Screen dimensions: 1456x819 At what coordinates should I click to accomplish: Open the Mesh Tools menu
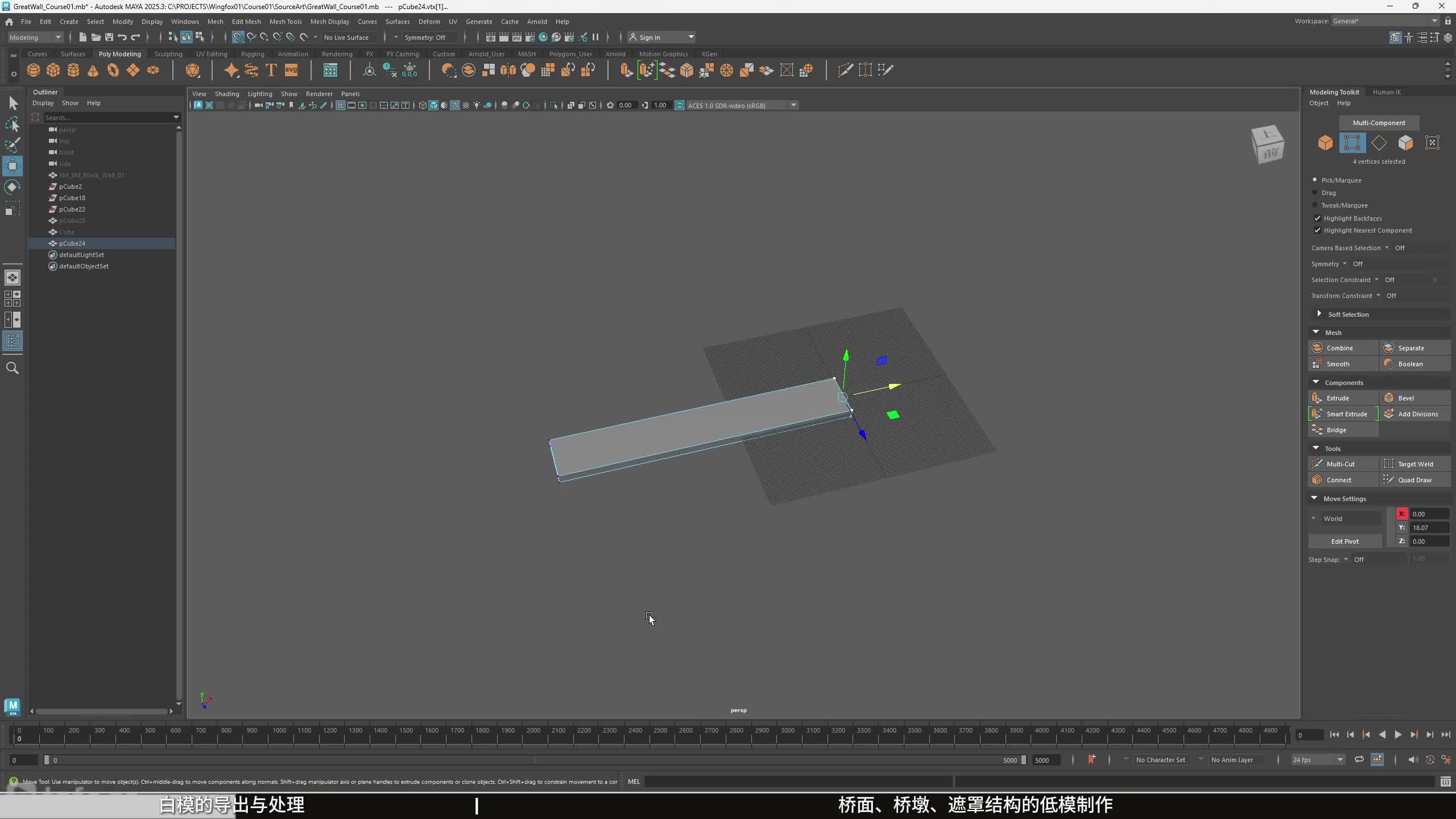point(285,22)
